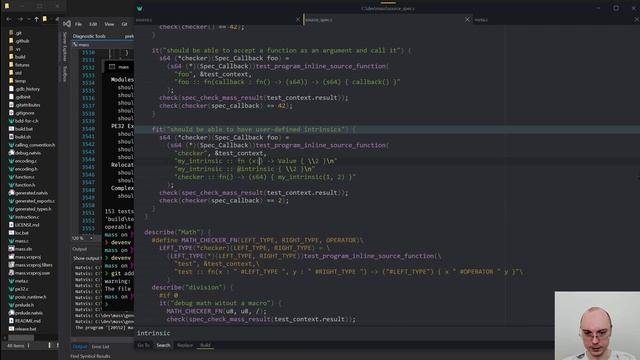Click the Explorer back arrow

(9, 19)
